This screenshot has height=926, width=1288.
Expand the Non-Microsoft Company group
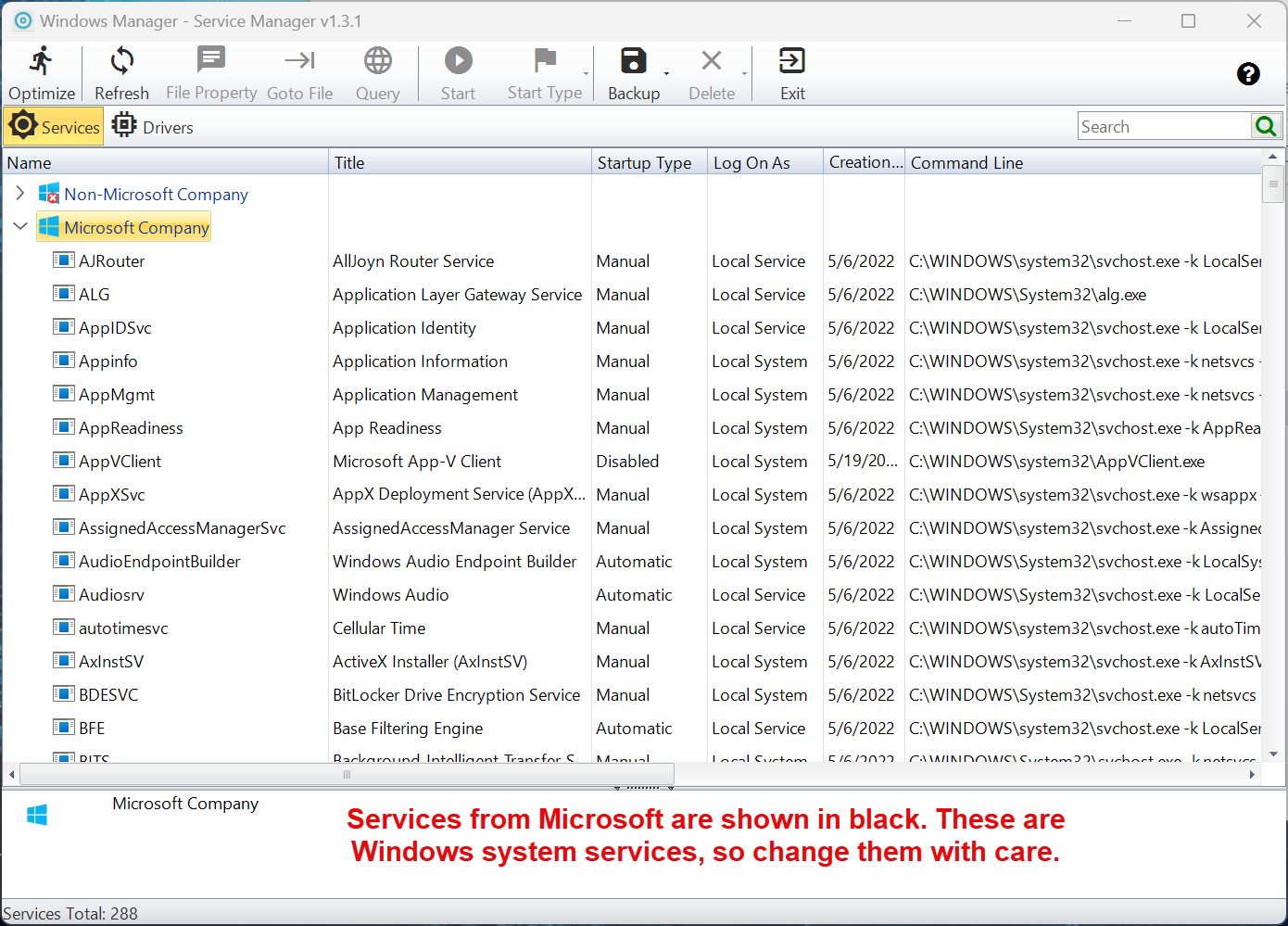[19, 193]
